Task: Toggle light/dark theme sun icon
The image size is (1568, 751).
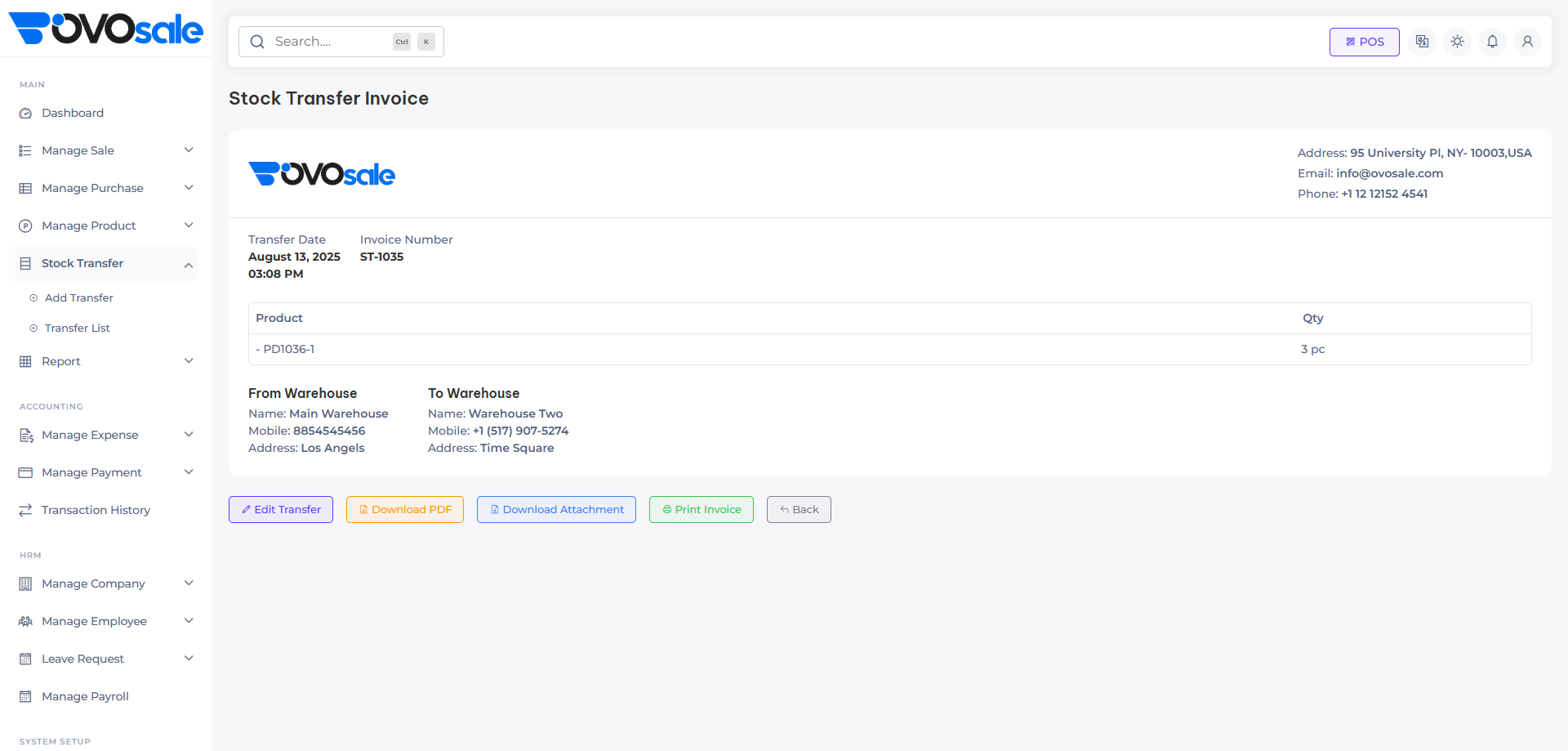Action: point(1457,42)
